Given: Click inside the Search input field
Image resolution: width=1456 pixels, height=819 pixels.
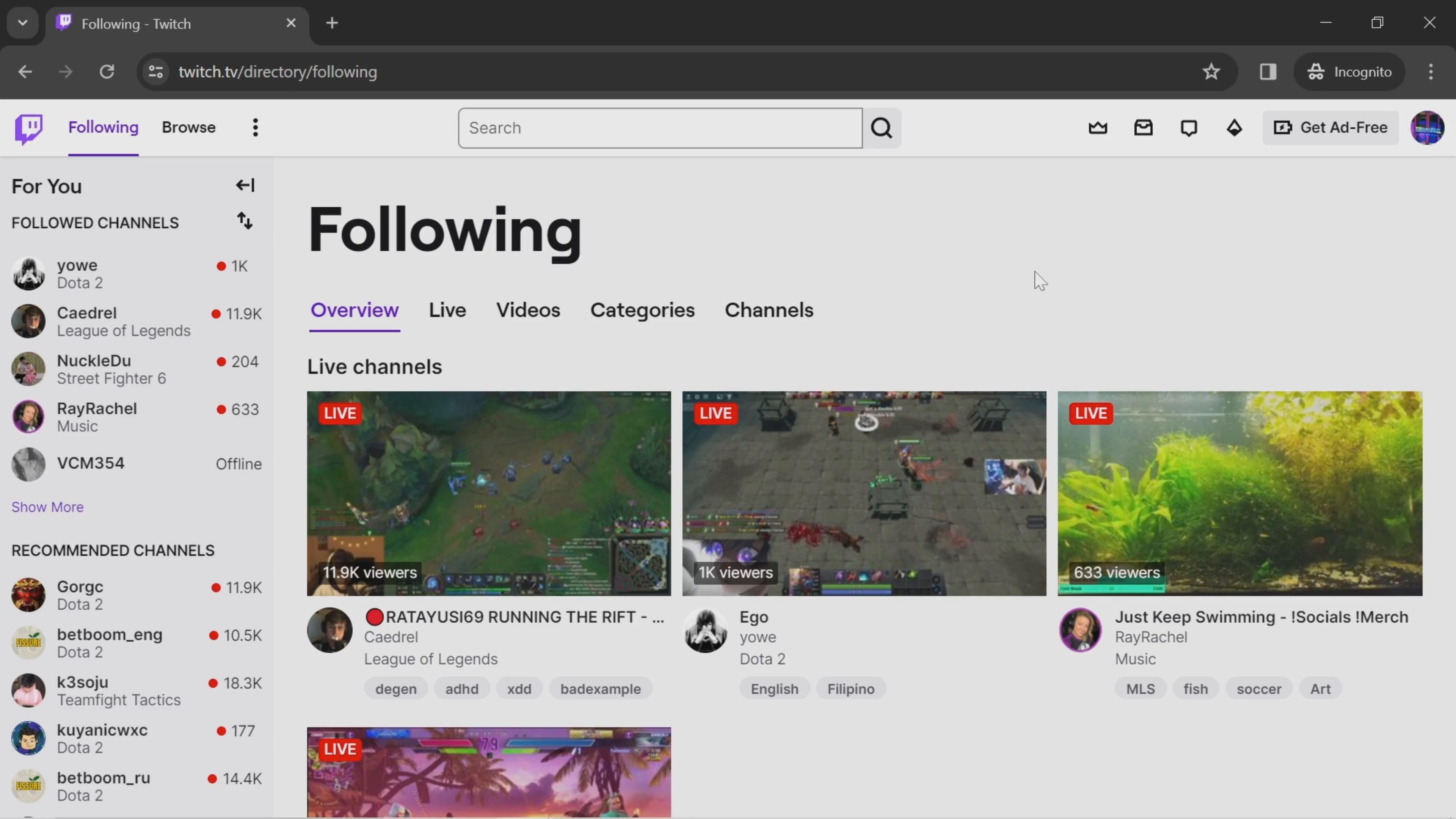Looking at the screenshot, I should [x=660, y=128].
